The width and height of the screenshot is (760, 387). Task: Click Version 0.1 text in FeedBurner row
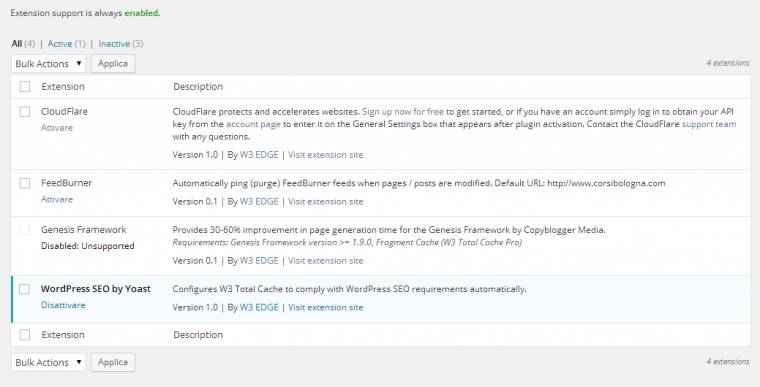(x=195, y=202)
